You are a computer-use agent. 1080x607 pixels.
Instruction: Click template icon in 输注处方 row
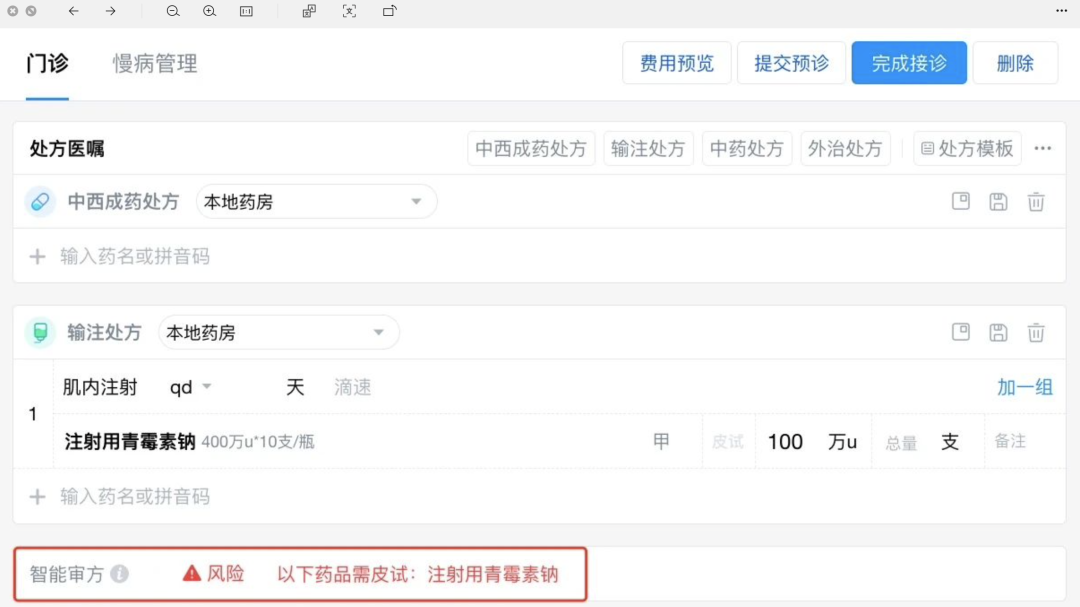(960, 332)
